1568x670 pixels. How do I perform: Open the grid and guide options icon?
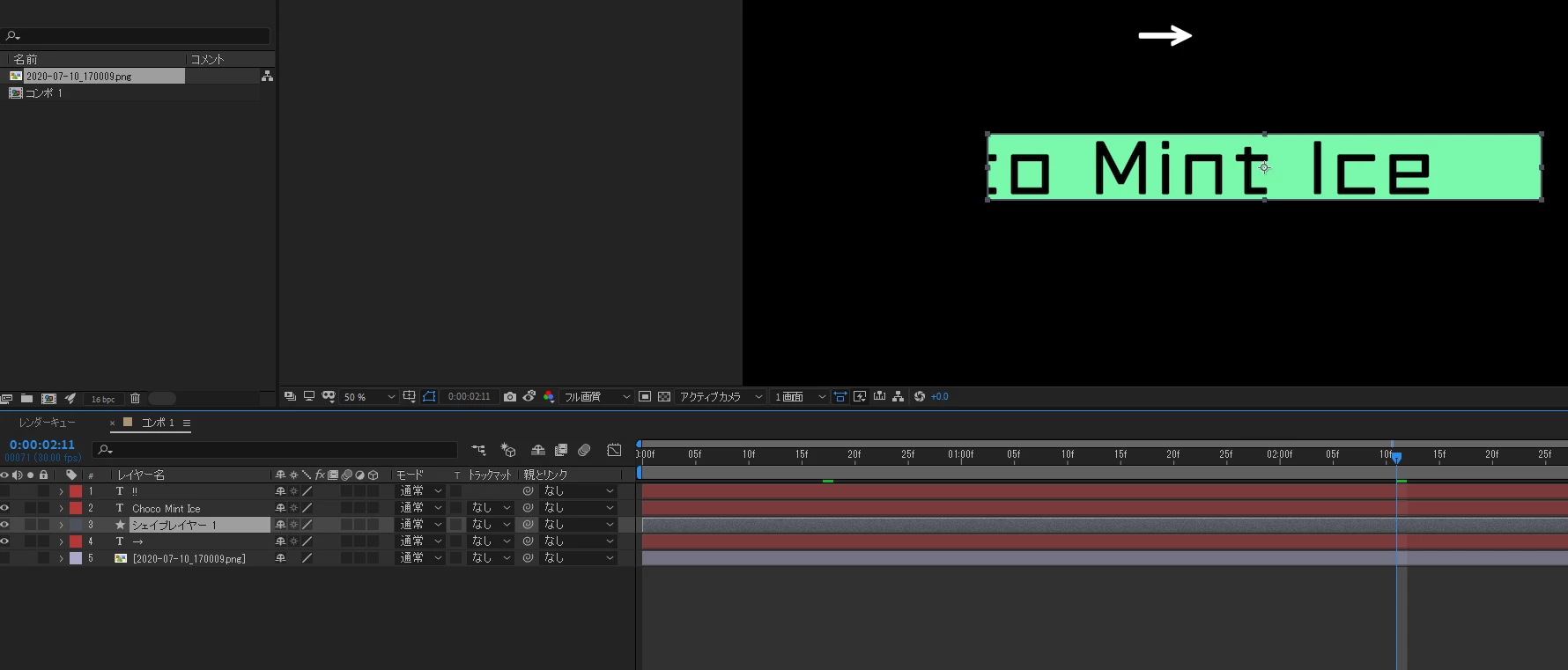[x=410, y=397]
